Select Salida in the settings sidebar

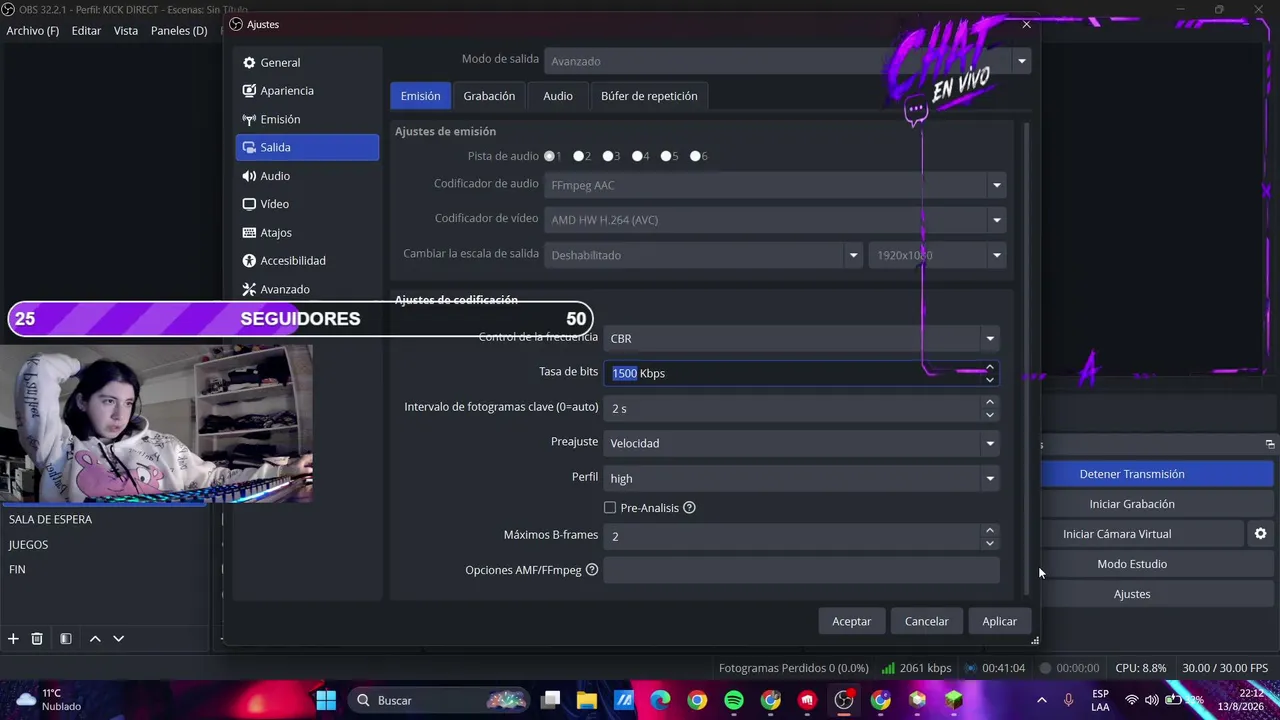pyautogui.click(x=307, y=147)
